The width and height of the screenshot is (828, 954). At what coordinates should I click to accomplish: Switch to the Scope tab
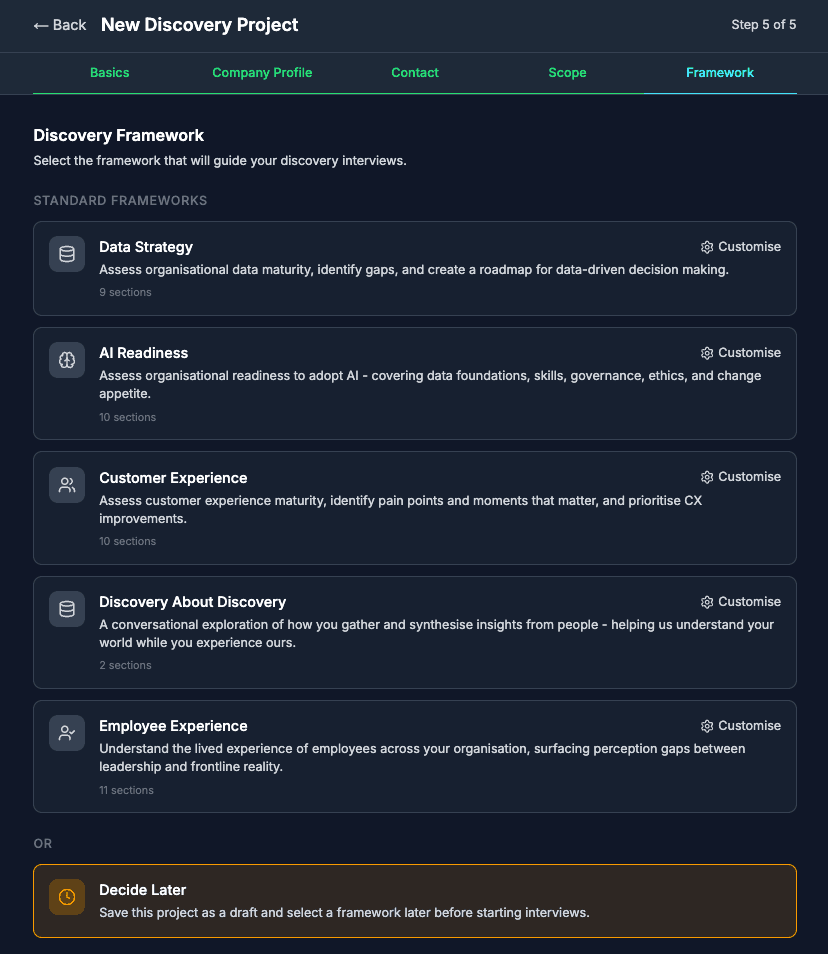pos(567,72)
